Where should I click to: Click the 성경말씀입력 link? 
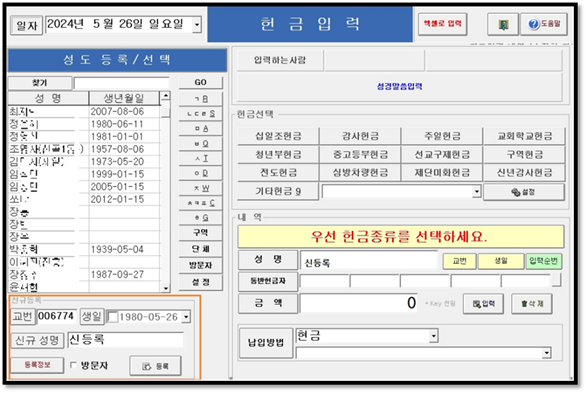click(399, 87)
